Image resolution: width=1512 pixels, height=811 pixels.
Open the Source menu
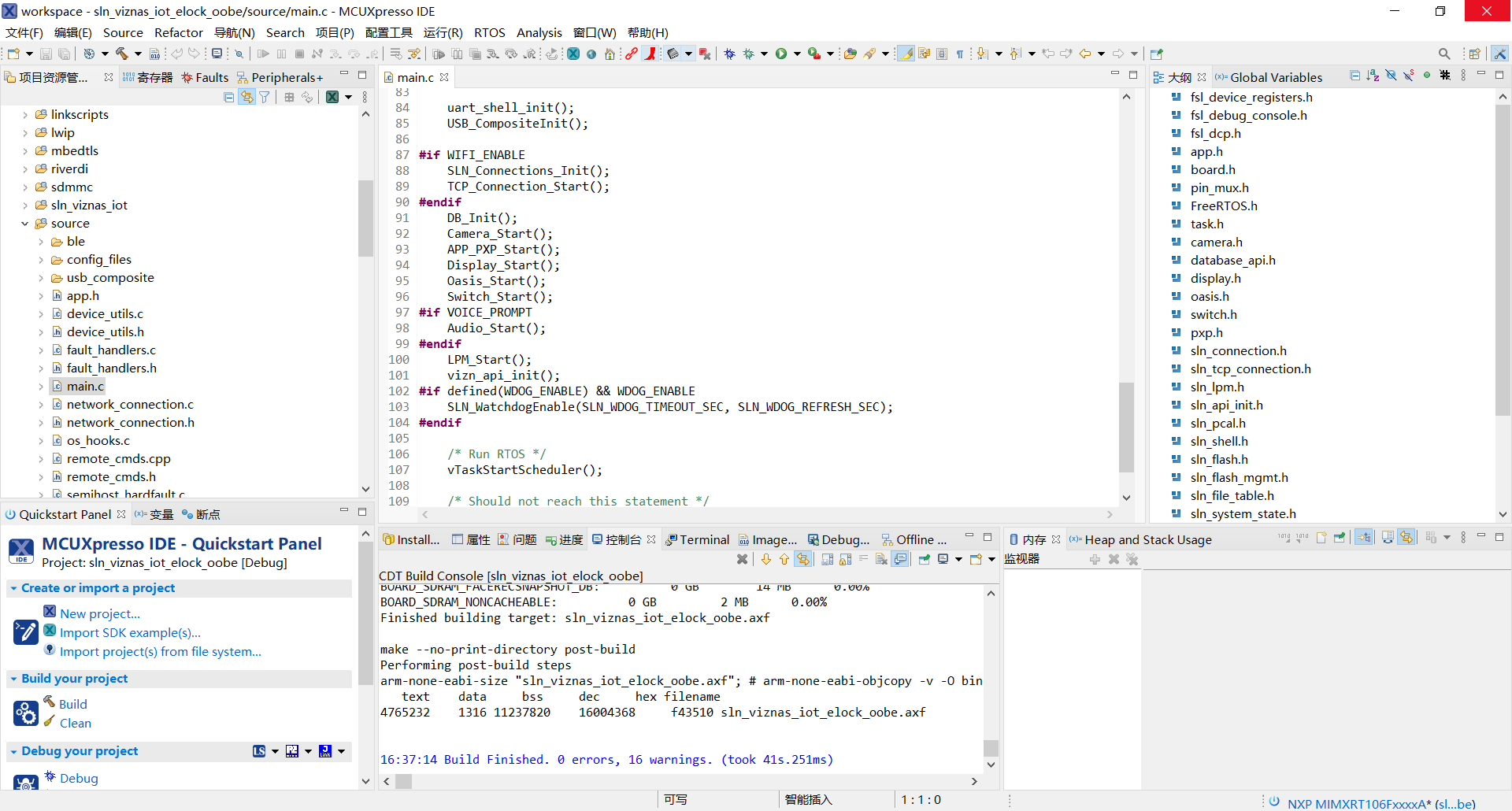tap(123, 32)
